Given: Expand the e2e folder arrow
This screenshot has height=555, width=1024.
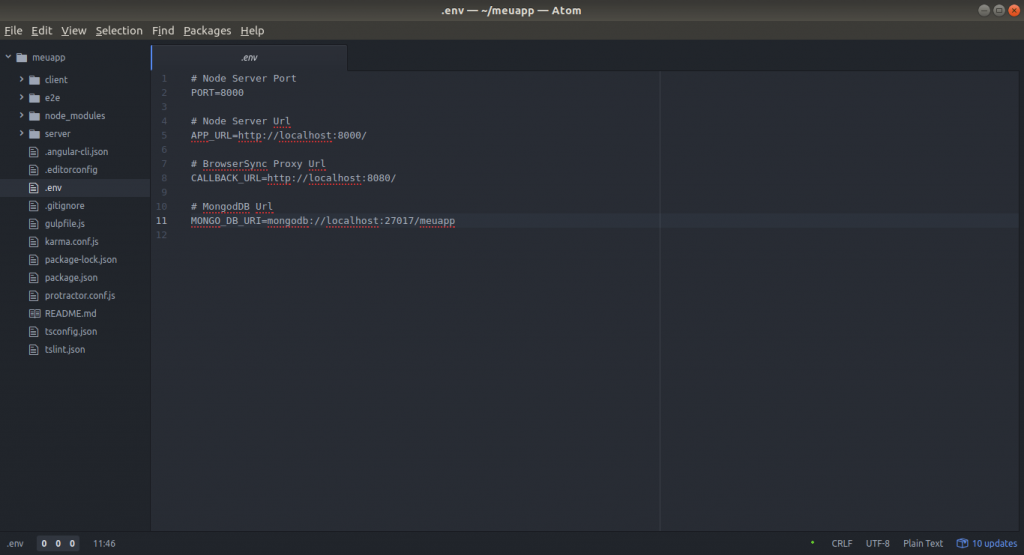Looking at the screenshot, I should pyautogui.click(x=21, y=98).
